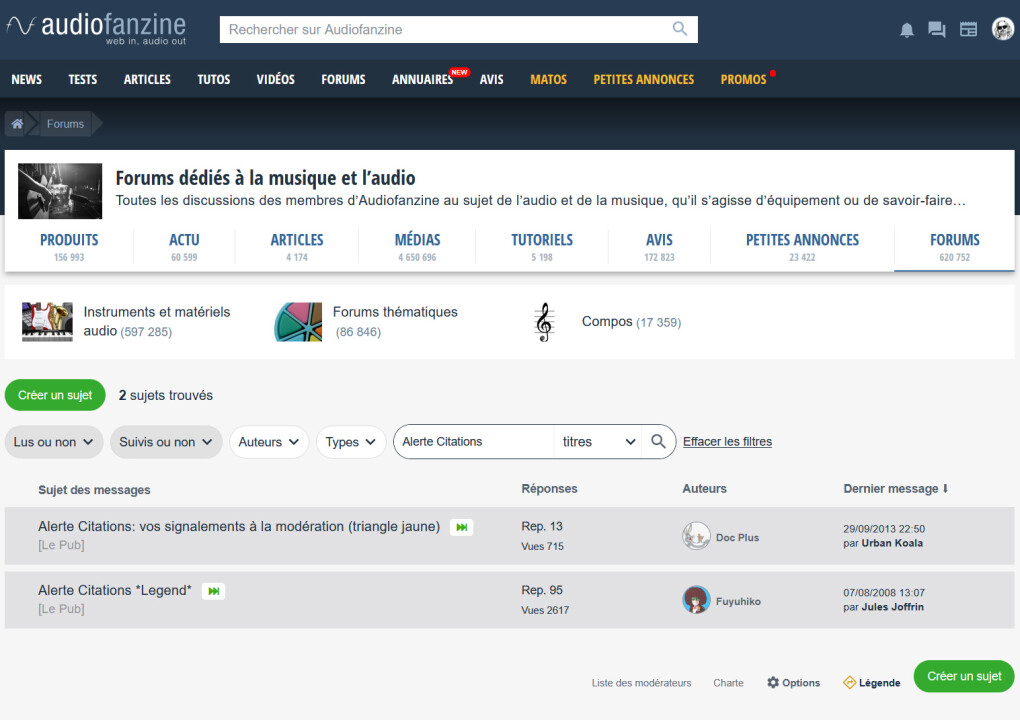Go to home via breadcrumb house icon
1020x720 pixels.
click(17, 124)
